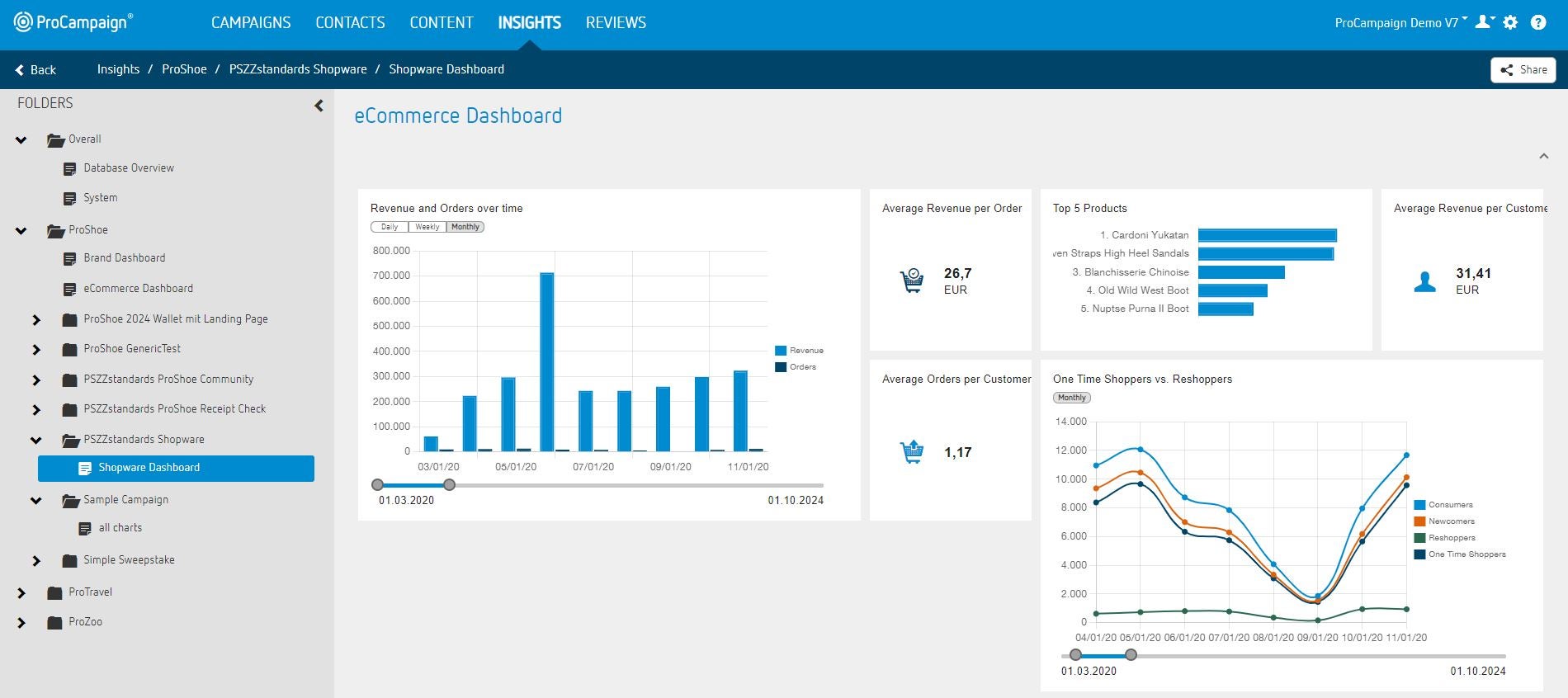Click the ProCampaign logo
Viewport: 1568px width, 698px height.
pyautogui.click(x=73, y=22)
